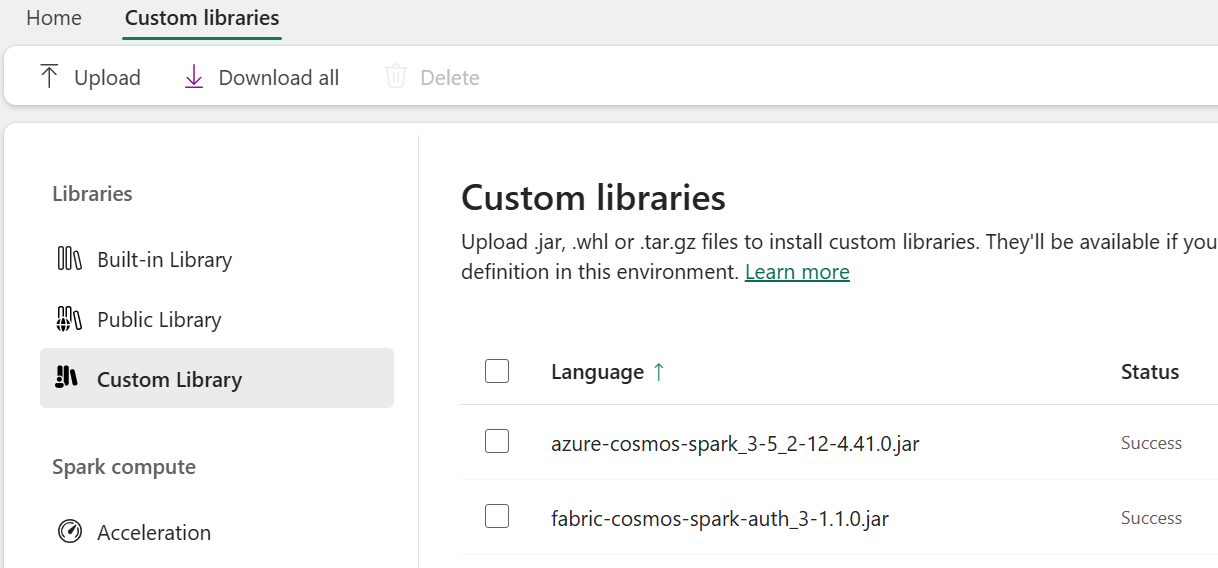Screen dimensions: 1218x568
Task: Click the Acceleration gauge icon
Action: pos(69,532)
